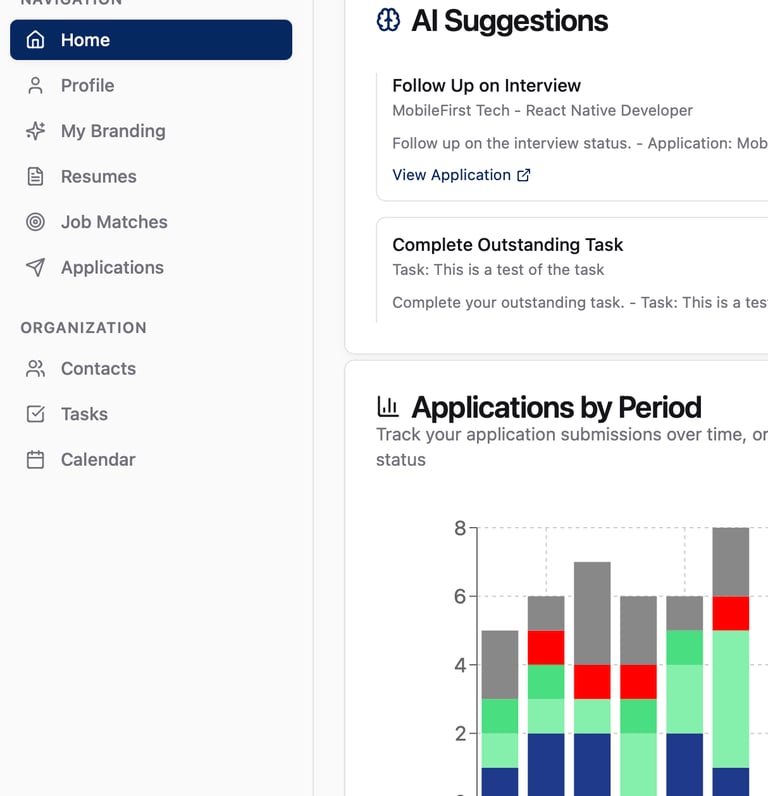Click the Profile person icon

coord(36,86)
